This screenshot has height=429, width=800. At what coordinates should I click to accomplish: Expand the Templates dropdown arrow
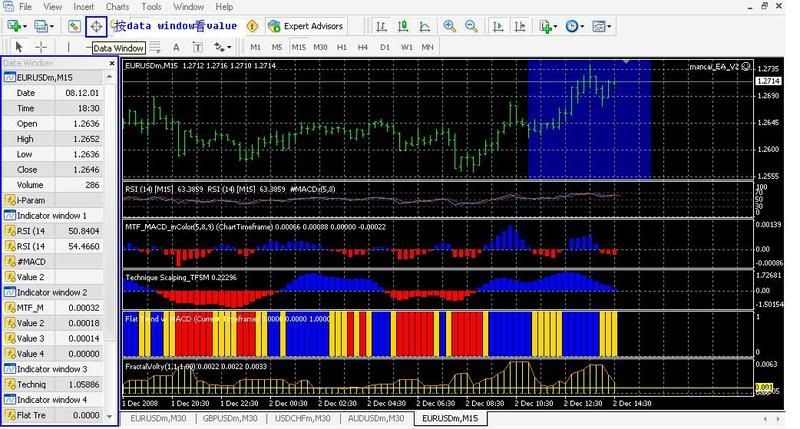tap(609, 27)
